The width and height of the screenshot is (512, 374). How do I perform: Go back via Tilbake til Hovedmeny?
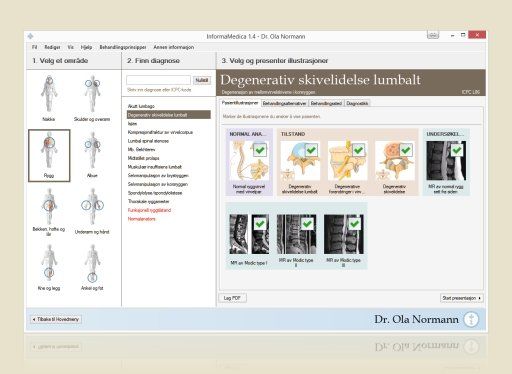[56, 319]
